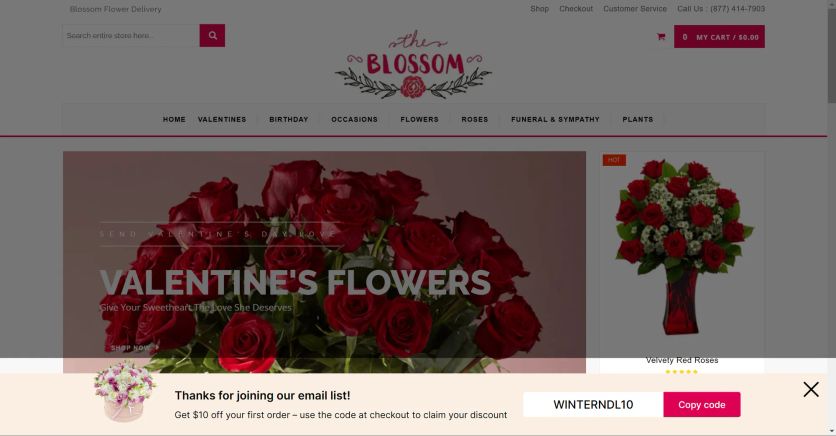The width and height of the screenshot is (836, 436).
Task: Open the Birthday menu
Action: [x=288, y=119]
